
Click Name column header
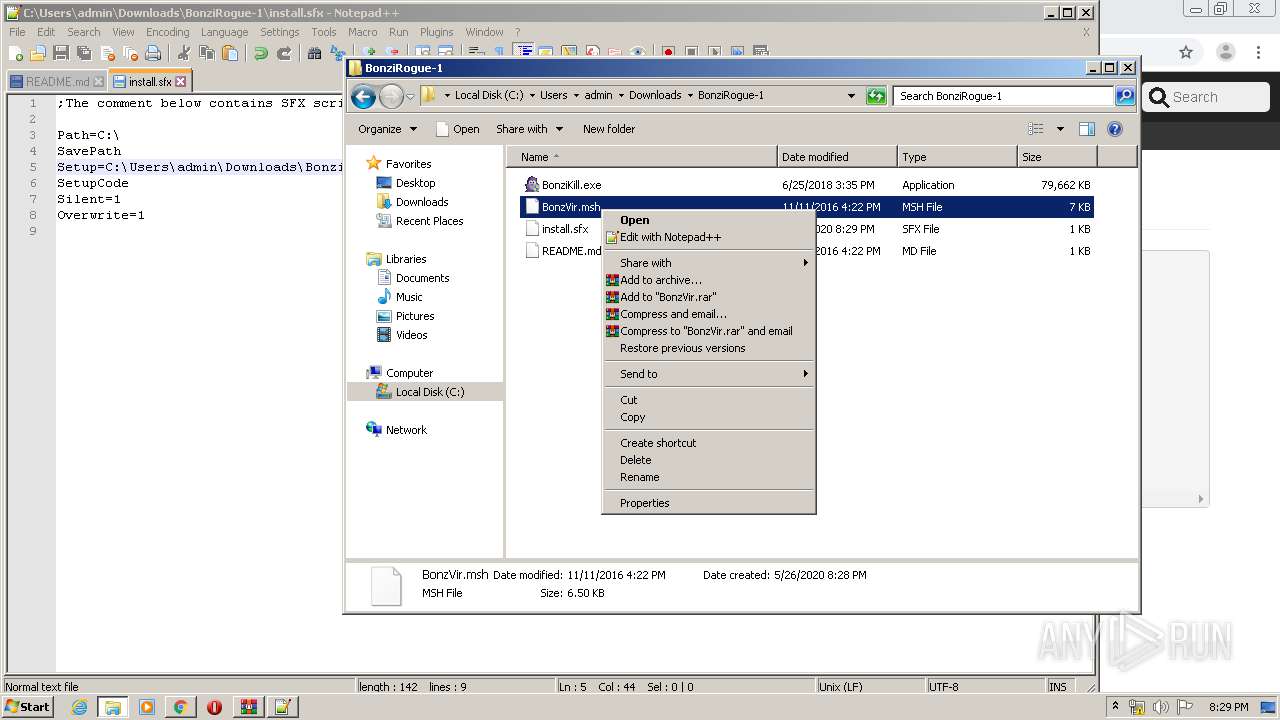642,157
